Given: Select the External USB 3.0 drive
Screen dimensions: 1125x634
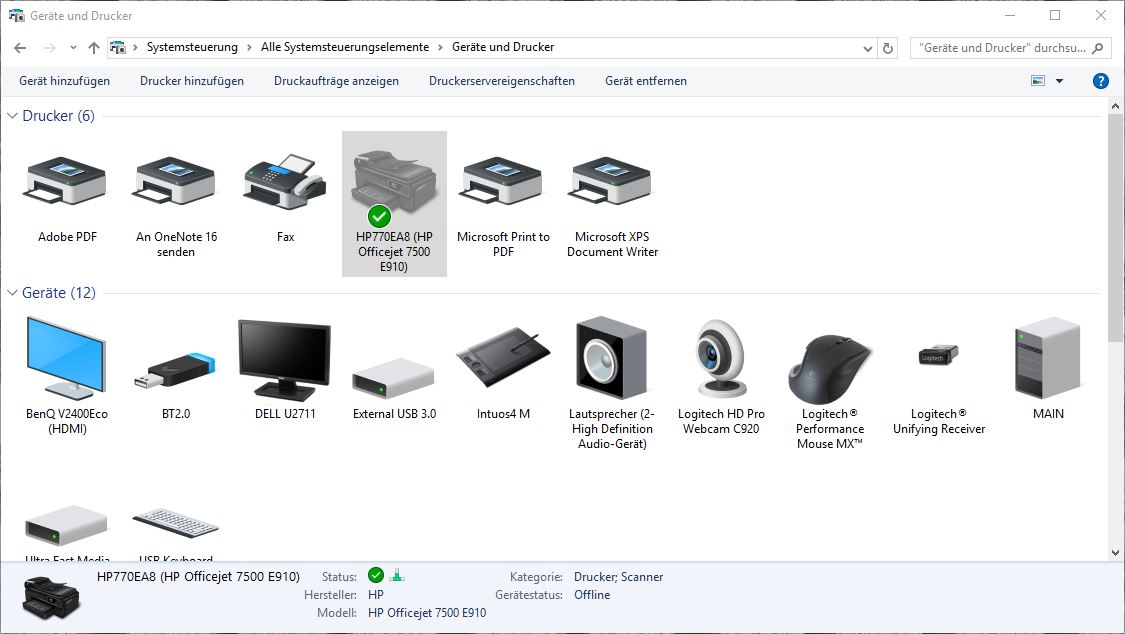Looking at the screenshot, I should (x=394, y=378).
